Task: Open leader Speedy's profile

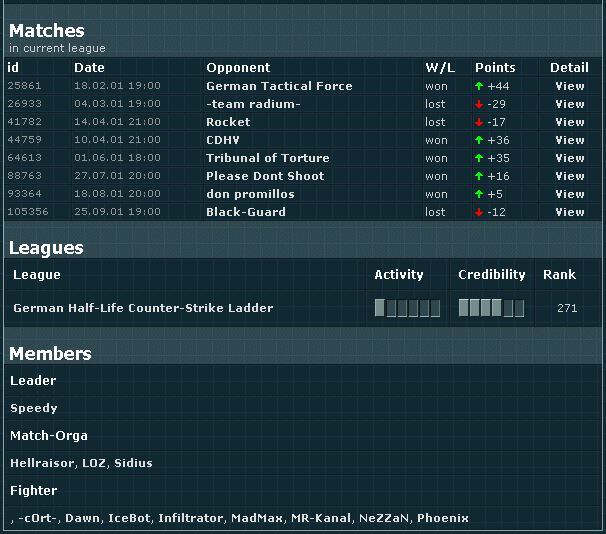Action: point(34,408)
